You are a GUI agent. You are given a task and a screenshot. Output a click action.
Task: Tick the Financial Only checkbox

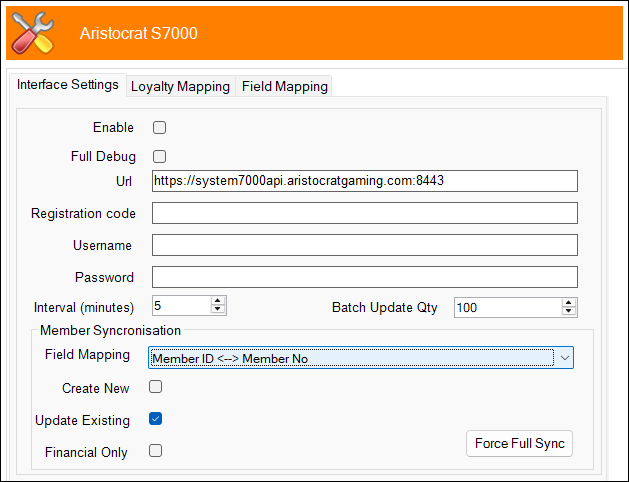[155, 451]
